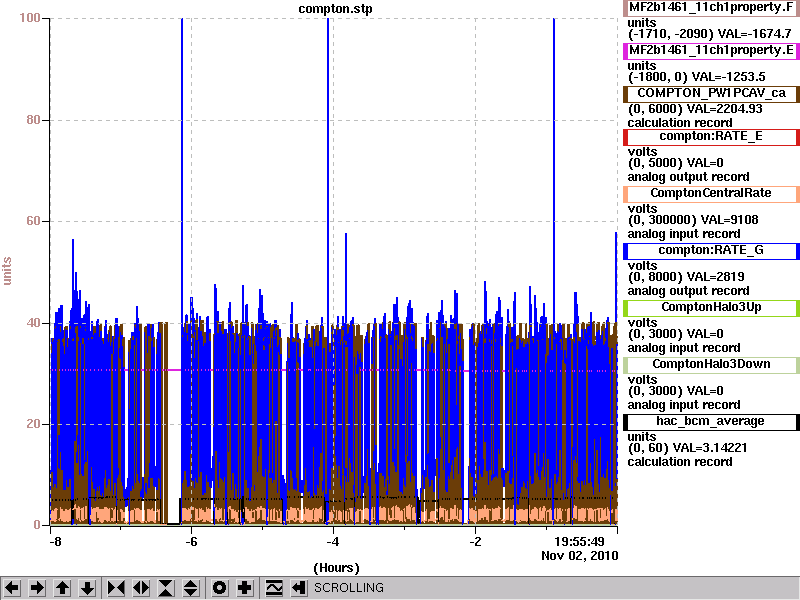The height and width of the screenshot is (600, 800).
Task: Click the compton.stp graph title
Action: click(335, 9)
